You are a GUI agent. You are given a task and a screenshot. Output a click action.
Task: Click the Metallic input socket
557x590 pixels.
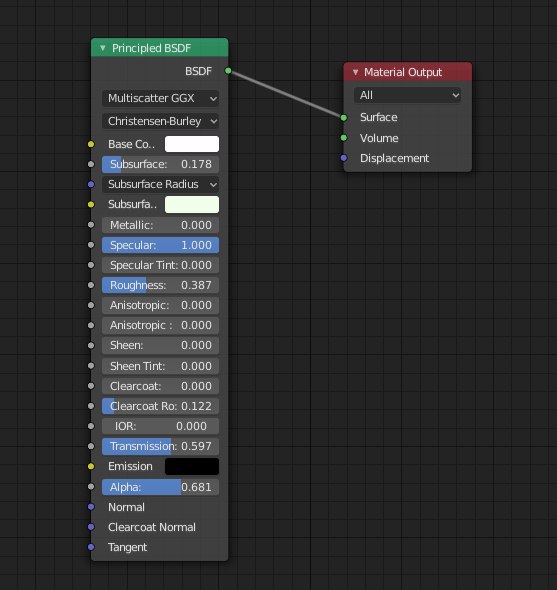tap(91, 225)
